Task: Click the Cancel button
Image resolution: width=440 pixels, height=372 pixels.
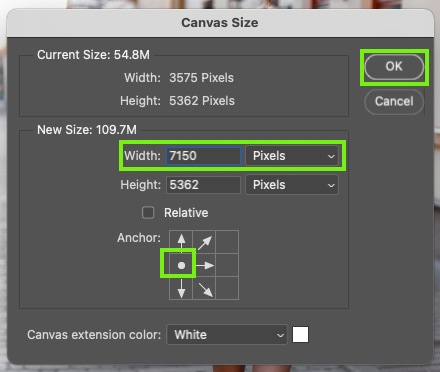Action: click(394, 101)
